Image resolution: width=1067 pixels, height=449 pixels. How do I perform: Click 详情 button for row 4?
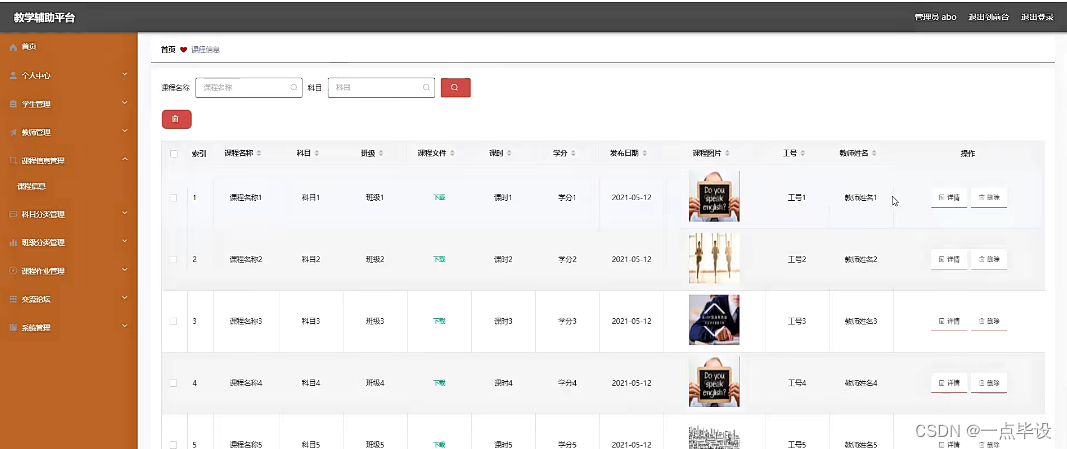[x=949, y=383]
